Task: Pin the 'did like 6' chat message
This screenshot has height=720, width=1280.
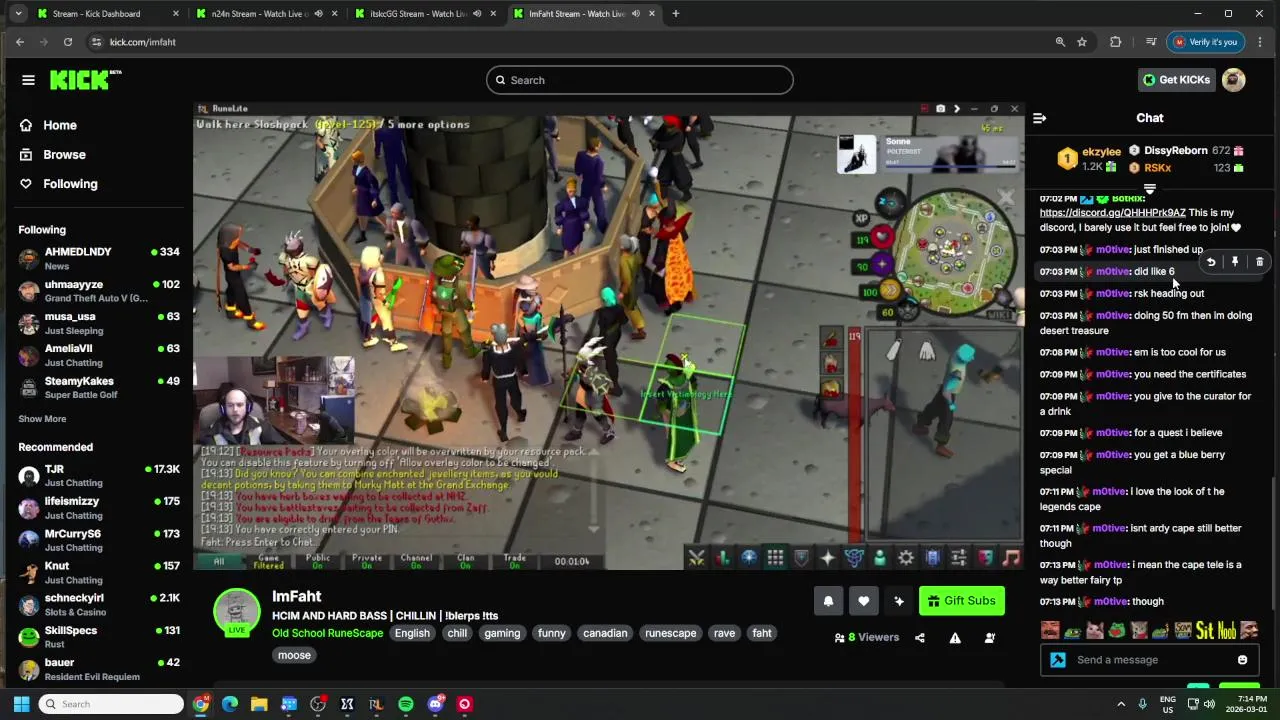Action: click(x=1235, y=262)
